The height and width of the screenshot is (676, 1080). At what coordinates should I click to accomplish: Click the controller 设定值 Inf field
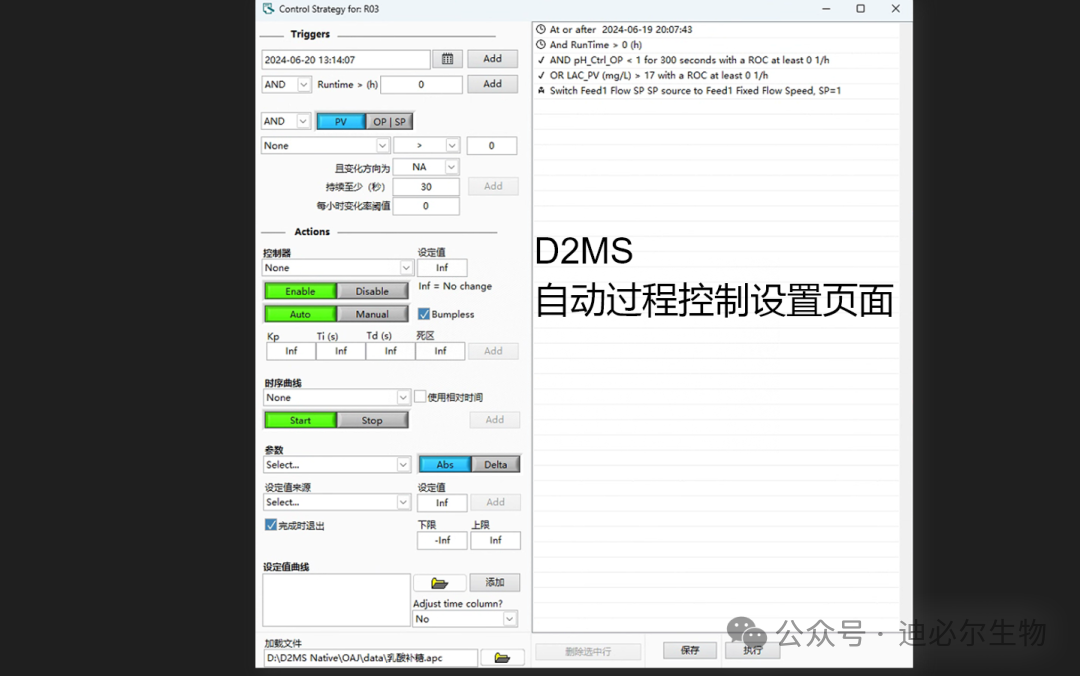(x=442, y=267)
